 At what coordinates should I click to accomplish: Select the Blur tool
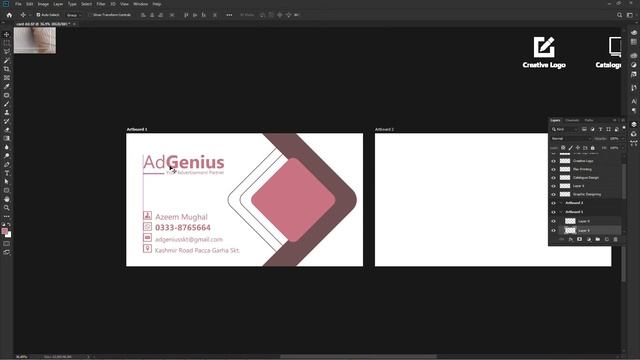tap(7, 147)
